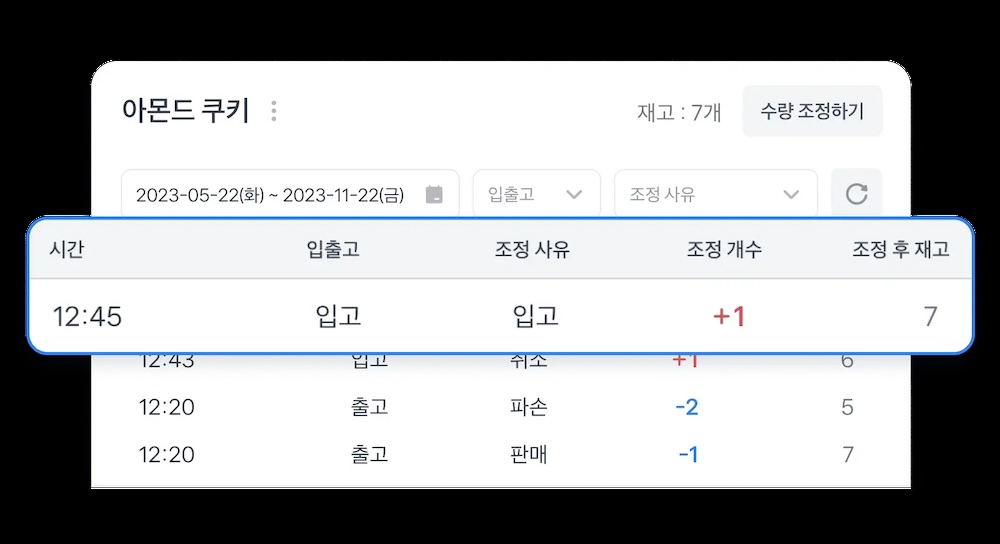The image size is (1000, 544).
Task: Expand the 조정 사유 dropdown
Action: (x=715, y=194)
